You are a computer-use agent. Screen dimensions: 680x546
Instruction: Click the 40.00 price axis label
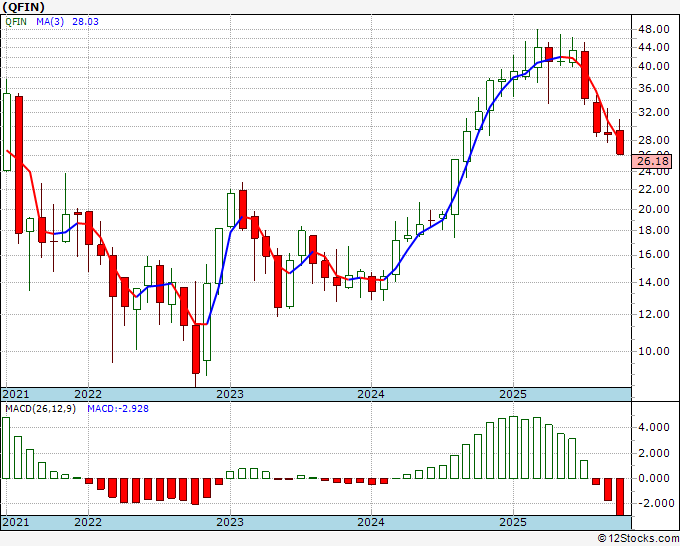654,66
